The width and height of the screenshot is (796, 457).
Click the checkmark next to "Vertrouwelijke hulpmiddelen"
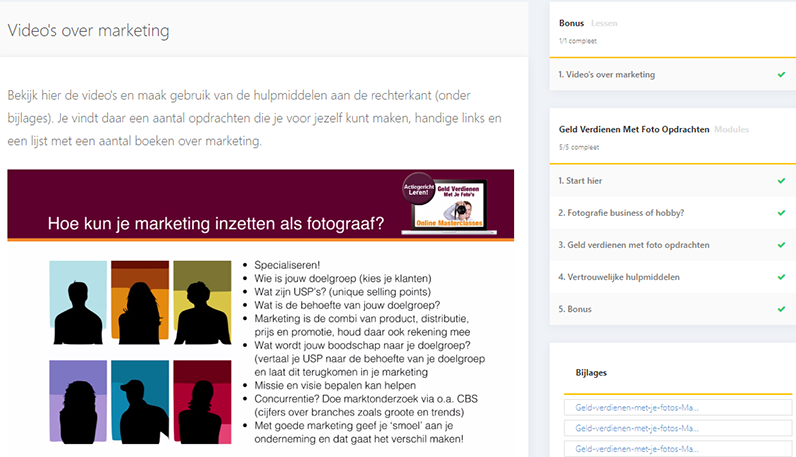[x=781, y=277]
